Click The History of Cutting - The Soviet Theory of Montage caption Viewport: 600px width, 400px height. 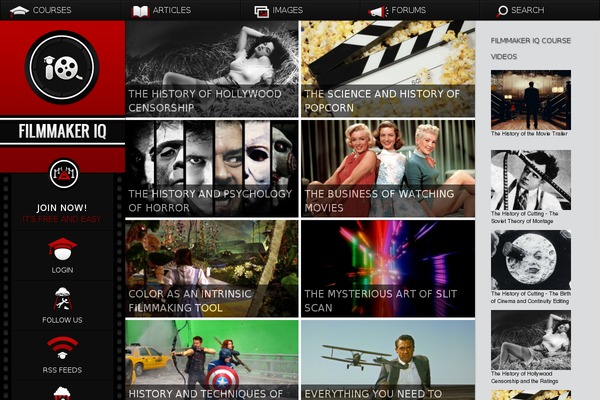pyautogui.click(x=524, y=217)
